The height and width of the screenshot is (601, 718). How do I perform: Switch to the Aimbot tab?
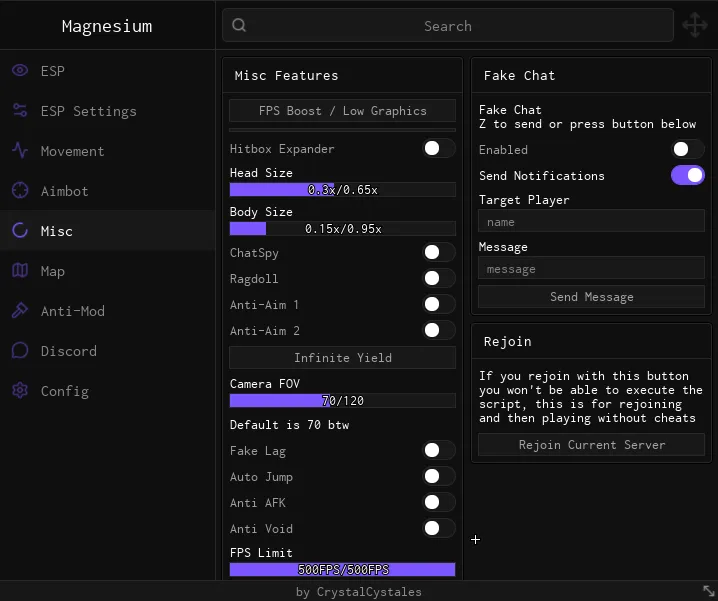[x=108, y=191]
